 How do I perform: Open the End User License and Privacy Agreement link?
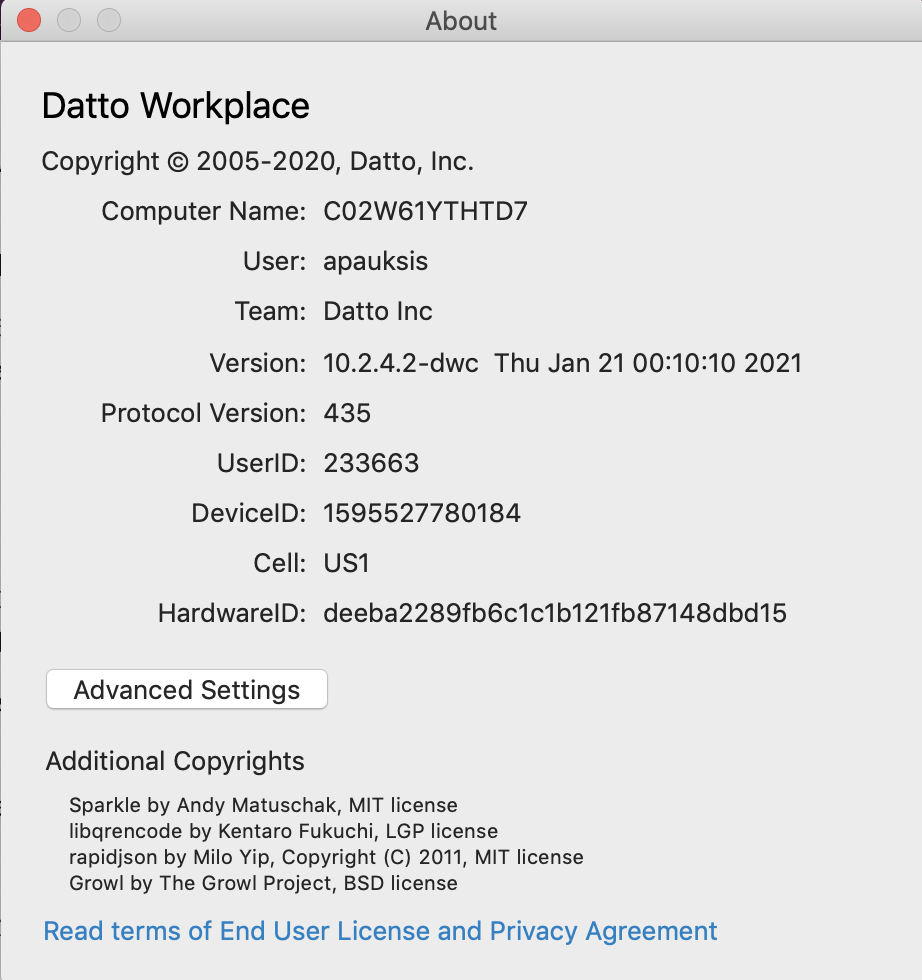tap(380, 931)
